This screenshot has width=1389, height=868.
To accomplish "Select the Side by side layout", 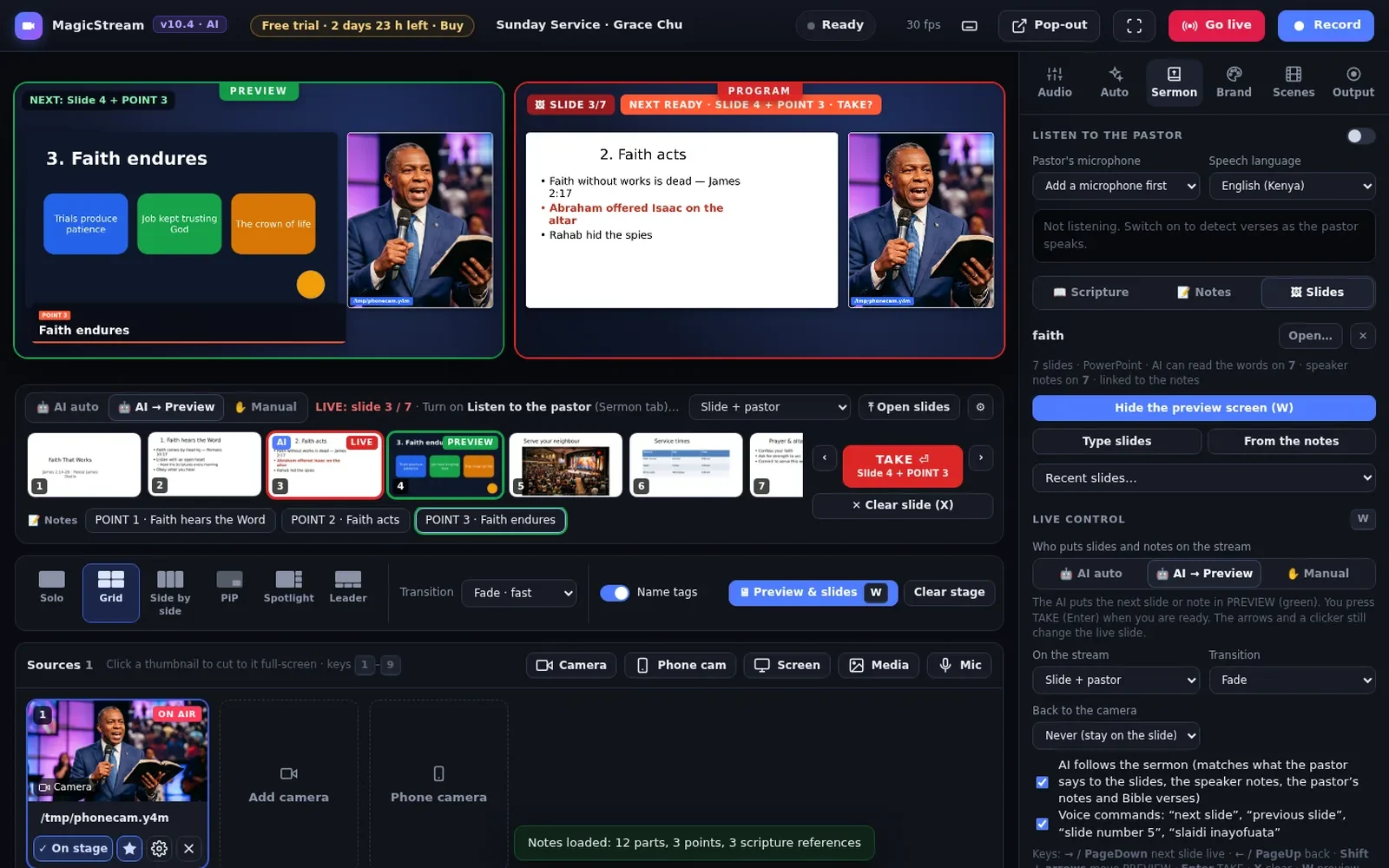I will 170,593.
